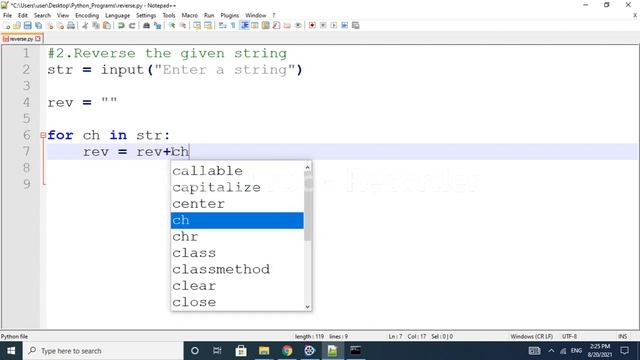Open the File menu
Image resolution: width=640 pixels, height=360 pixels.
coord(7,15)
